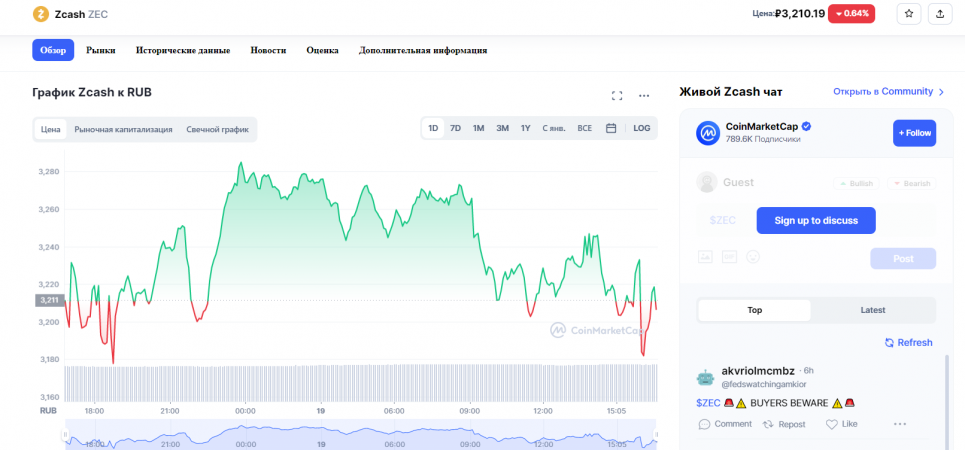This screenshot has height=450, width=965.
Task: Click the share upload icon
Action: coord(940,14)
